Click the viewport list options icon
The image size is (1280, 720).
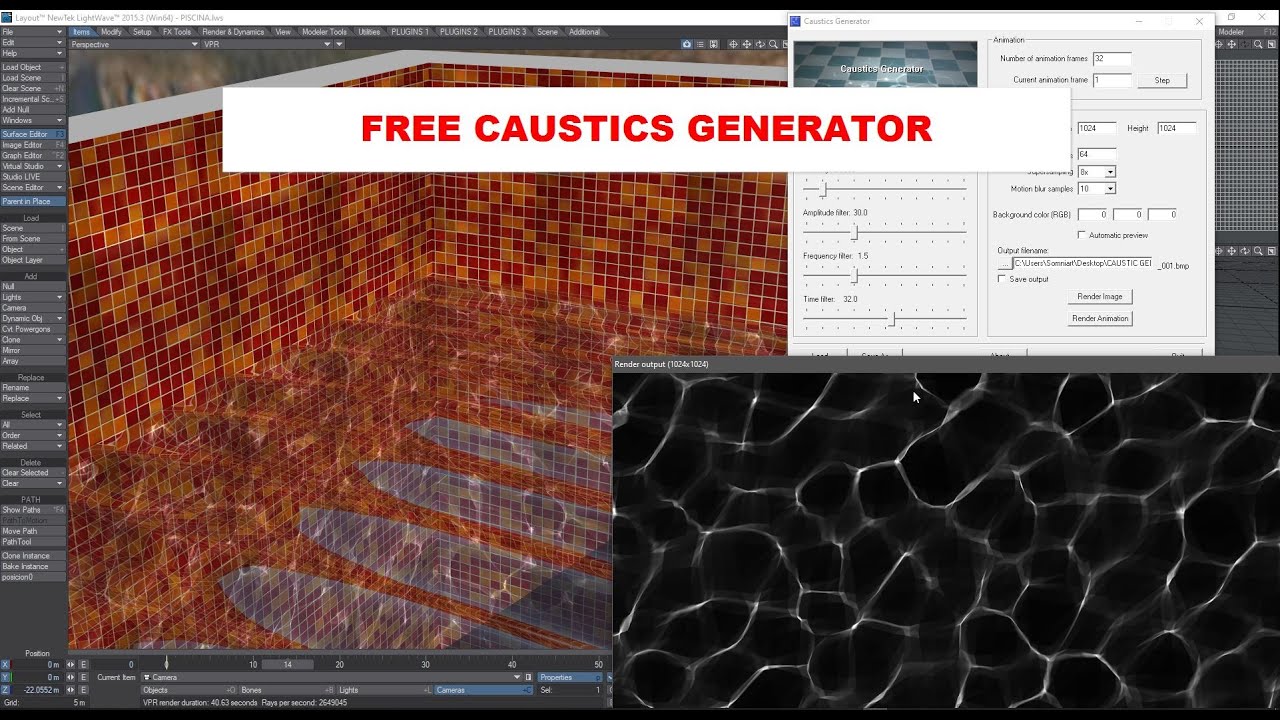point(700,44)
